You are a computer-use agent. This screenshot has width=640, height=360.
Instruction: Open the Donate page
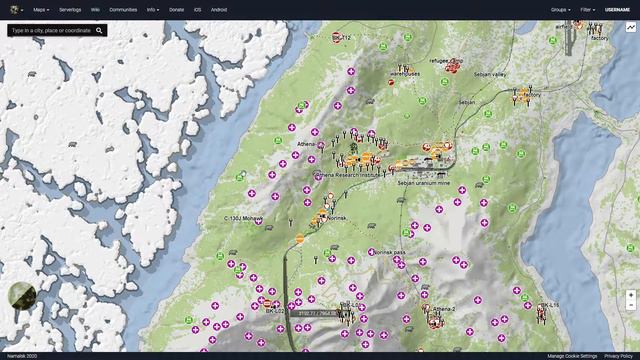click(177, 10)
